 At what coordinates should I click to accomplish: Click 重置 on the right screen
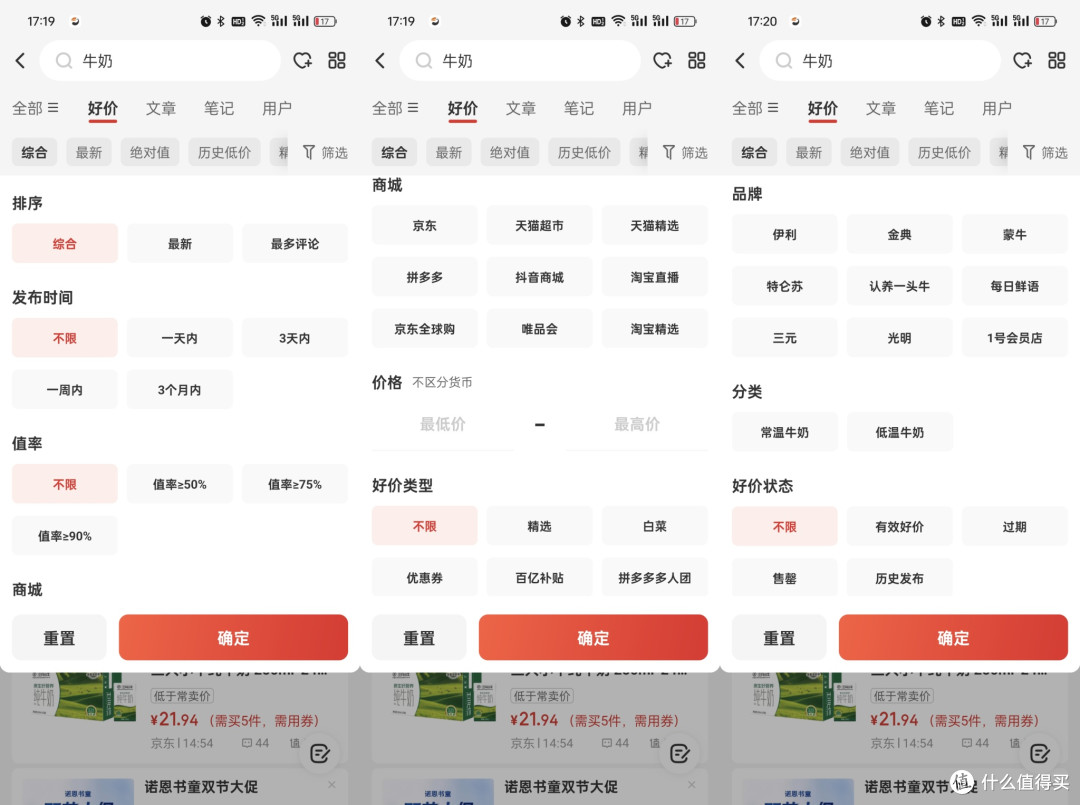(x=779, y=638)
